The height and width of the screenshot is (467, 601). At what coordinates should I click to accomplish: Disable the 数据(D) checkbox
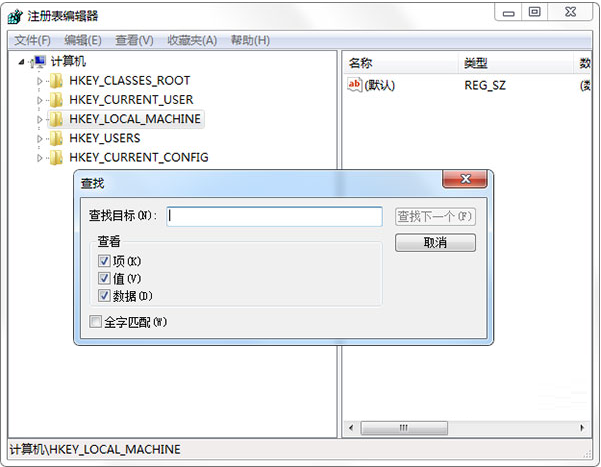104,296
